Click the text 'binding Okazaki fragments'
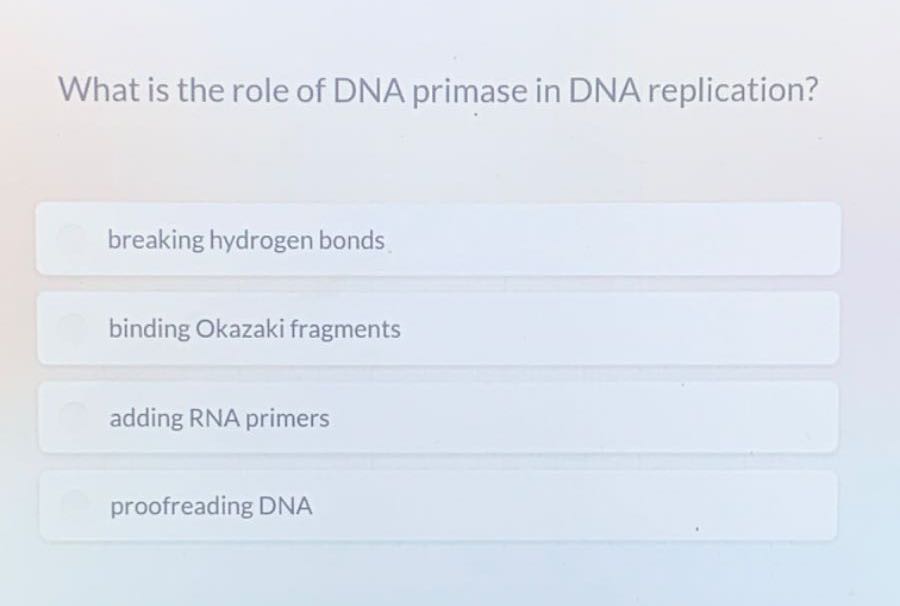 [254, 328]
